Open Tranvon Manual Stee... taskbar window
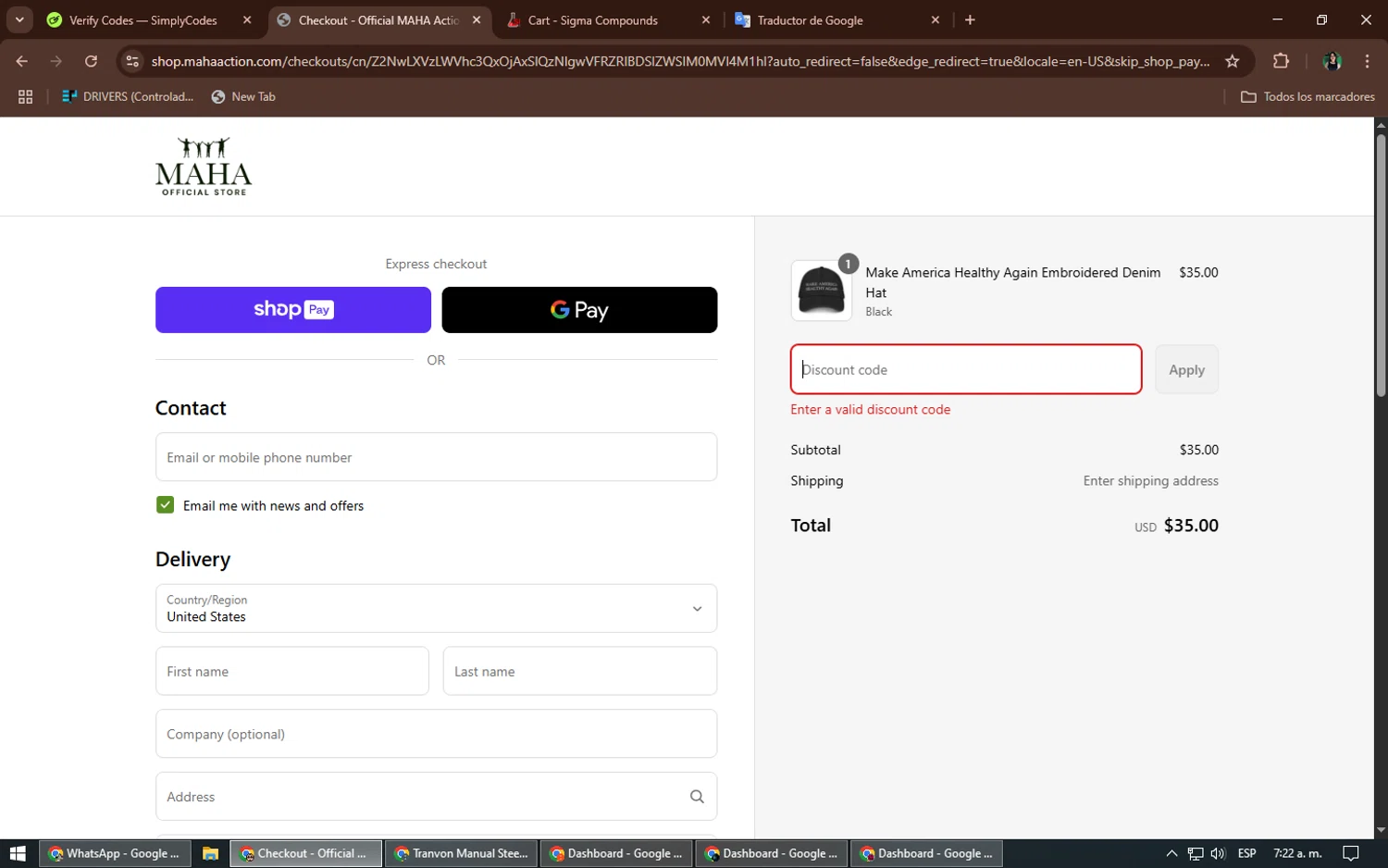1388x868 pixels. 461,853
